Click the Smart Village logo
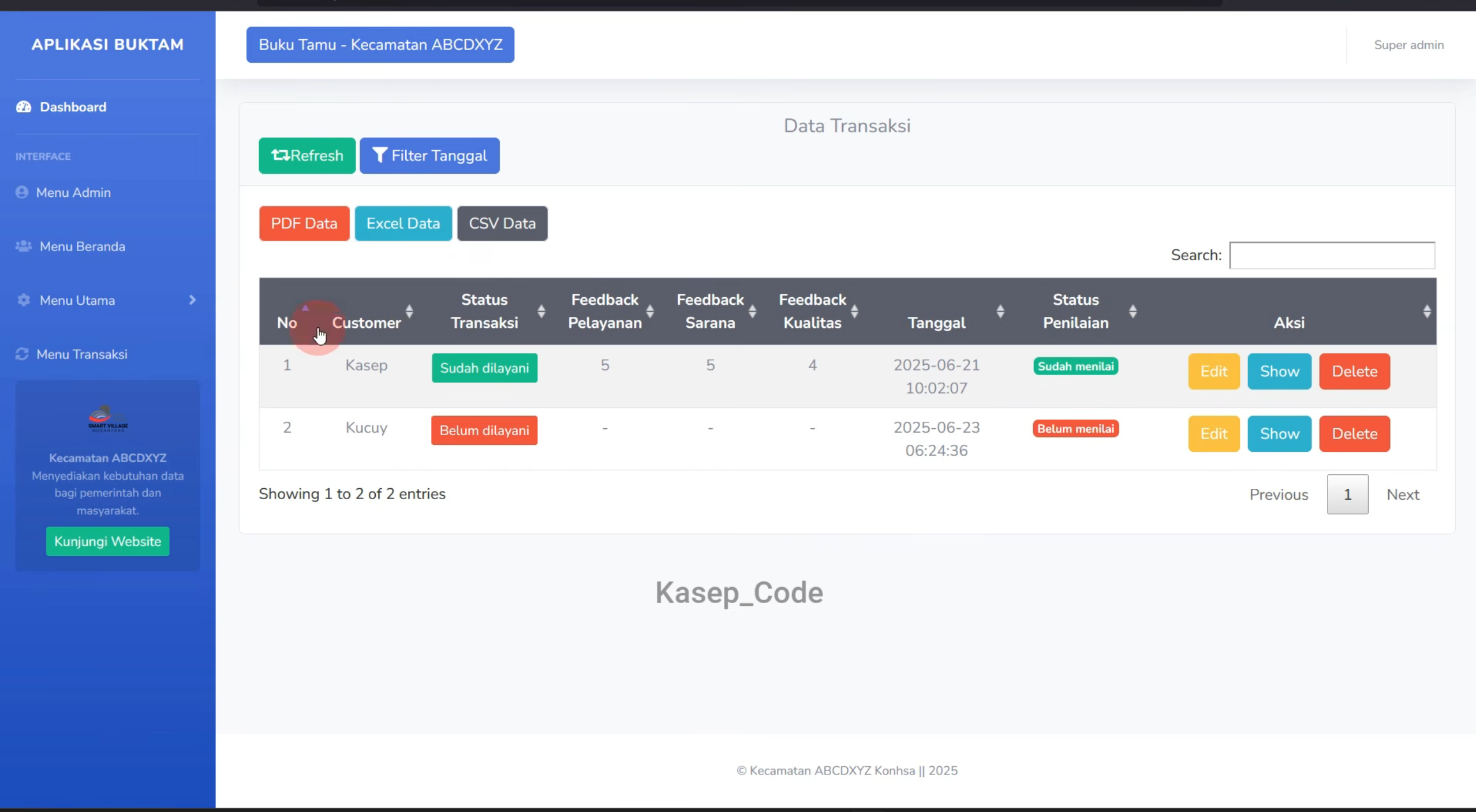Screen dimensions: 1476x812 tap(108, 418)
